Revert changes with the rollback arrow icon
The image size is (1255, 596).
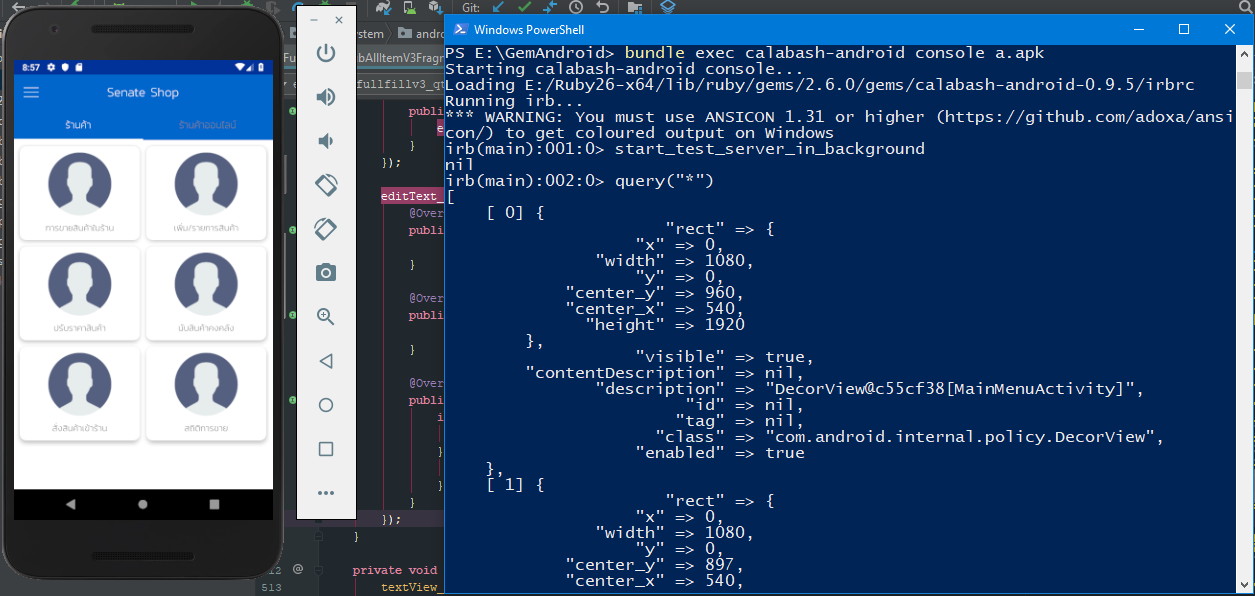pyautogui.click(x=602, y=8)
